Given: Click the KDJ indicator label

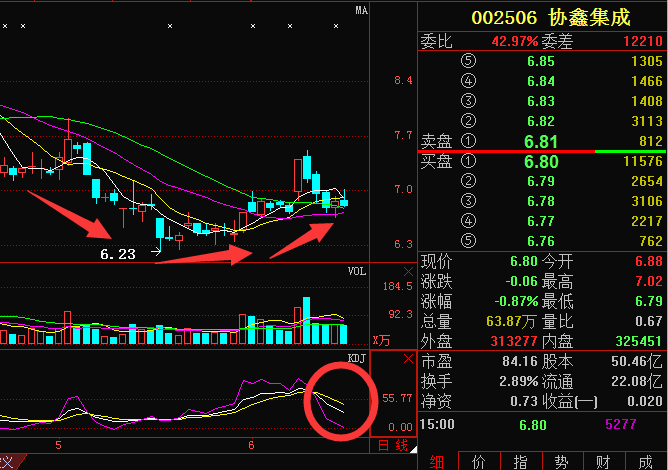Looking at the screenshot, I should click(x=356, y=358).
